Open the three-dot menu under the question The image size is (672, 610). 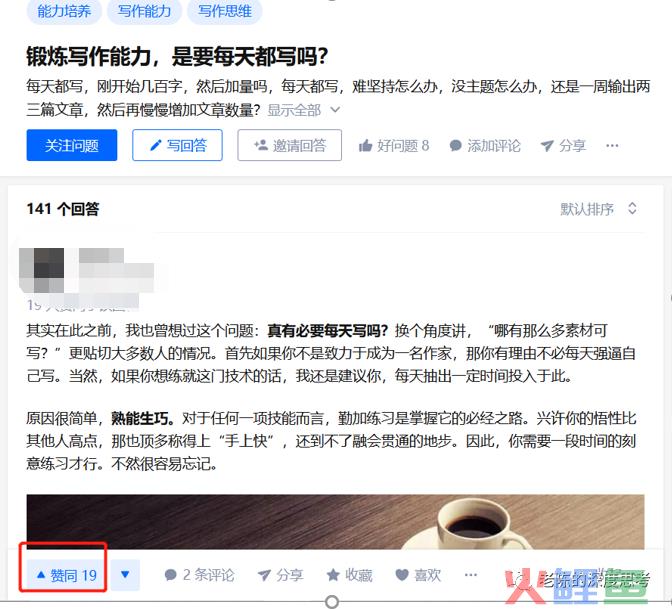[x=612, y=146]
